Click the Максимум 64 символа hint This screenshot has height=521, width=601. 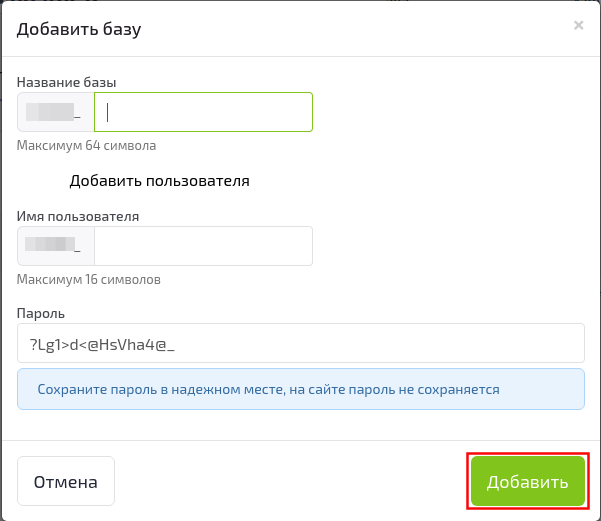click(x=87, y=145)
